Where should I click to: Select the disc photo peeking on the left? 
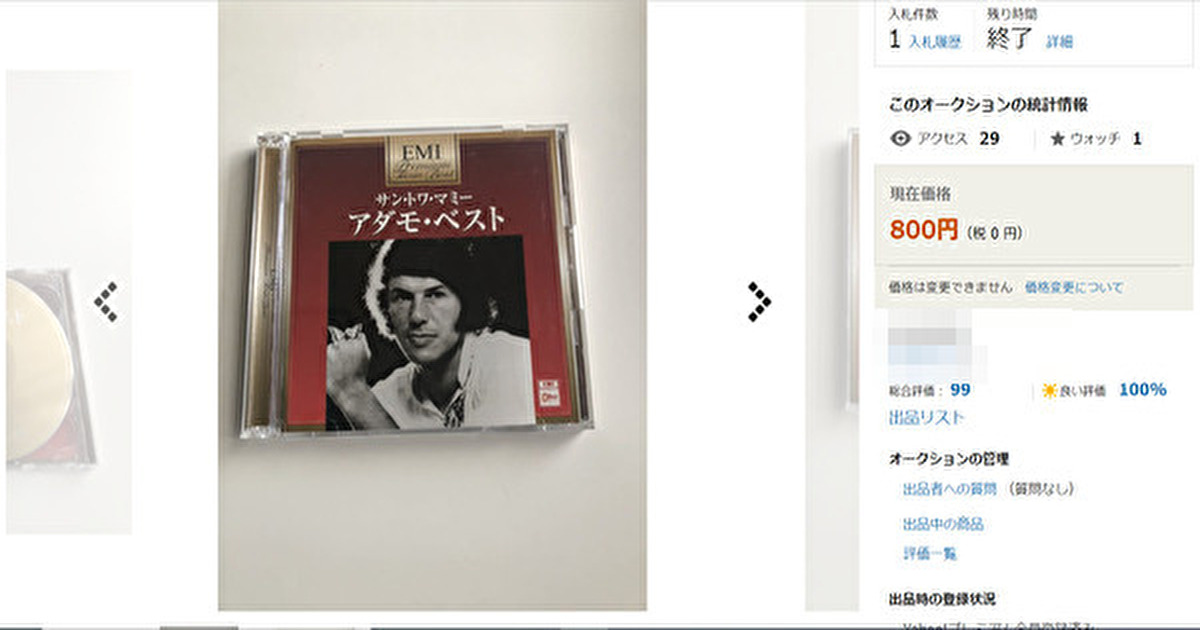pyautogui.click(x=68, y=302)
